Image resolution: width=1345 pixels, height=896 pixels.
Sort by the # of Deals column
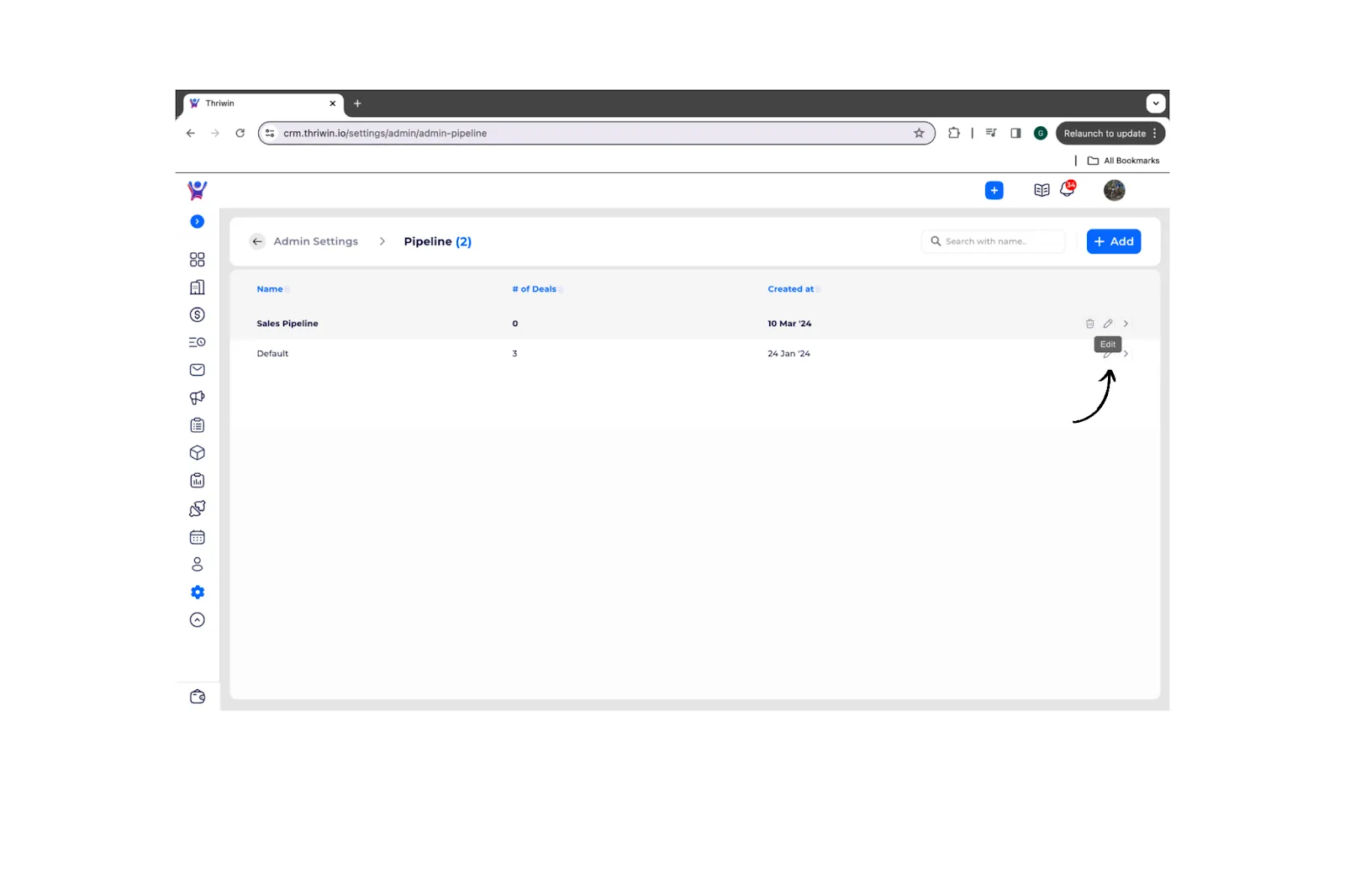[x=535, y=289]
